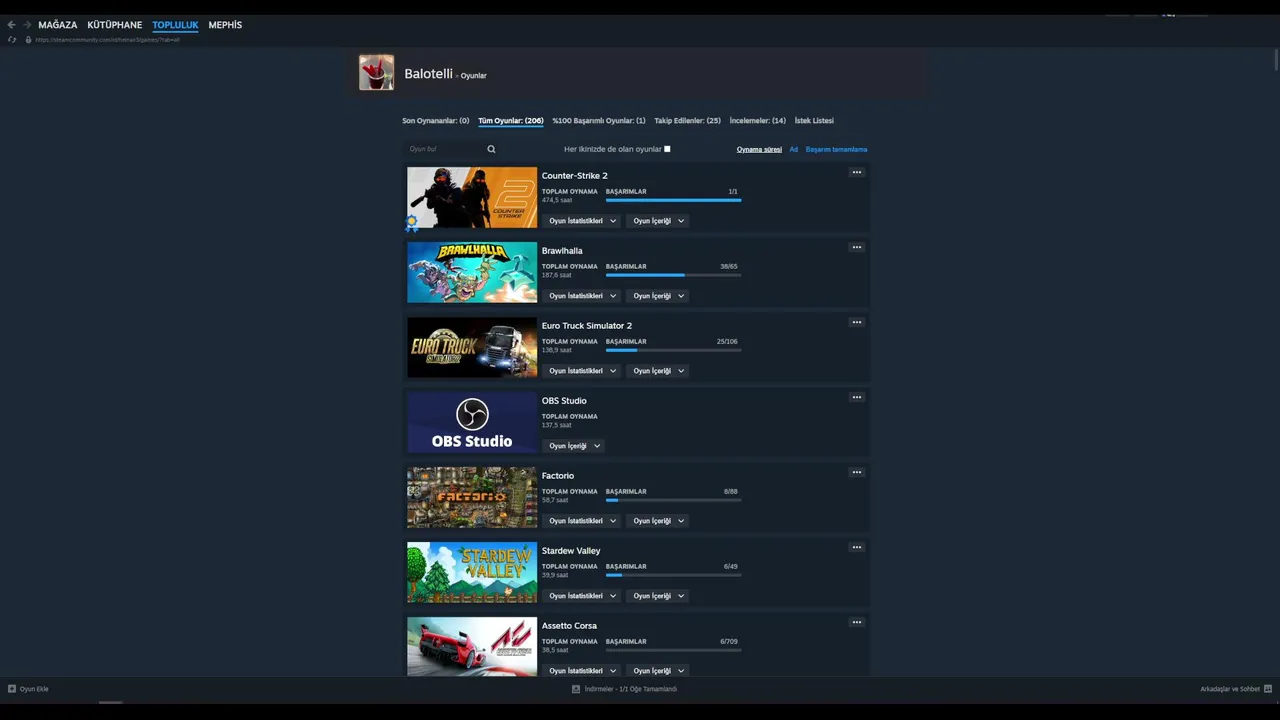Open İndirmeler downloads status
Screen dimensions: 1280x720
631,689
